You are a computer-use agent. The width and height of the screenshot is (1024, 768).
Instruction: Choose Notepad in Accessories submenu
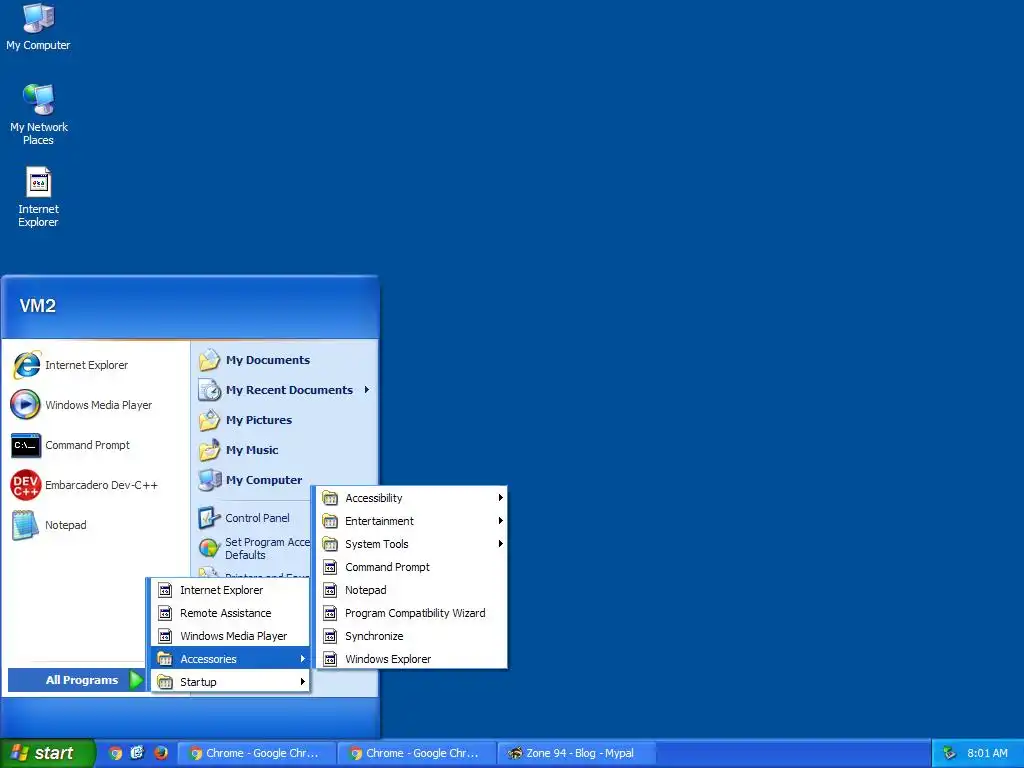tap(411, 590)
